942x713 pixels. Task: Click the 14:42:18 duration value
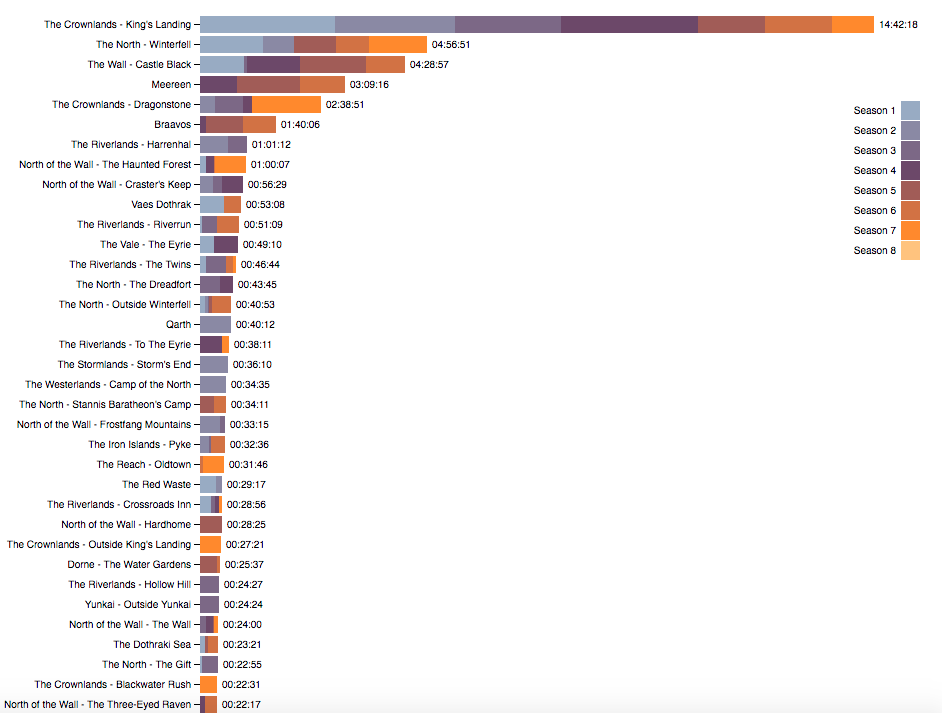(898, 25)
